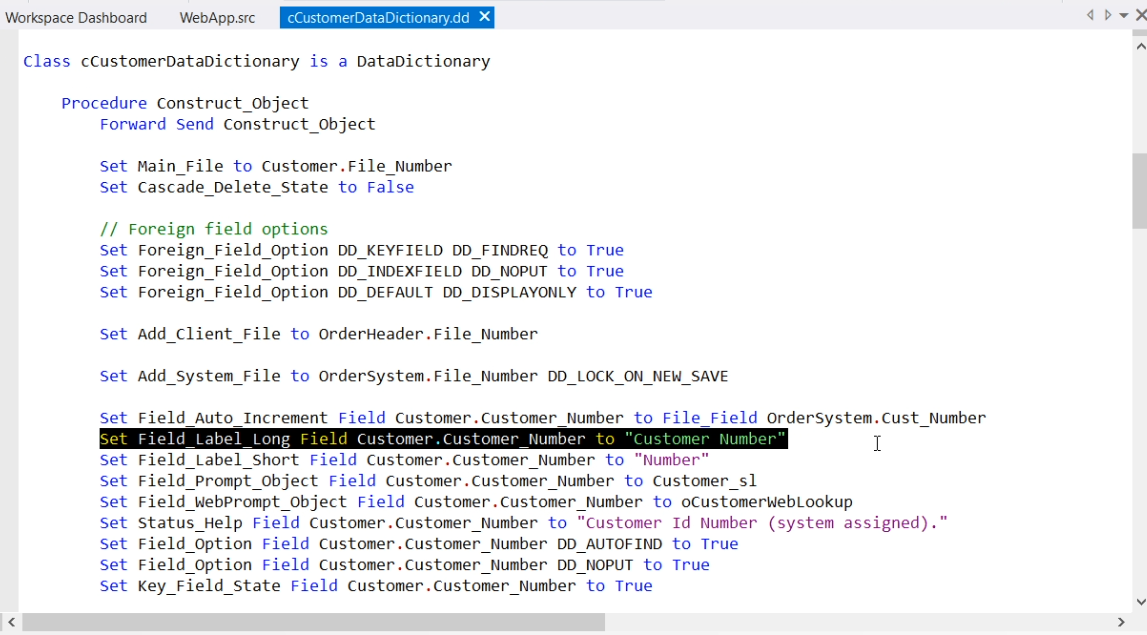The width and height of the screenshot is (1147, 635).
Task: Click the vertical scrollbar up arrow
Action: tap(1139, 46)
